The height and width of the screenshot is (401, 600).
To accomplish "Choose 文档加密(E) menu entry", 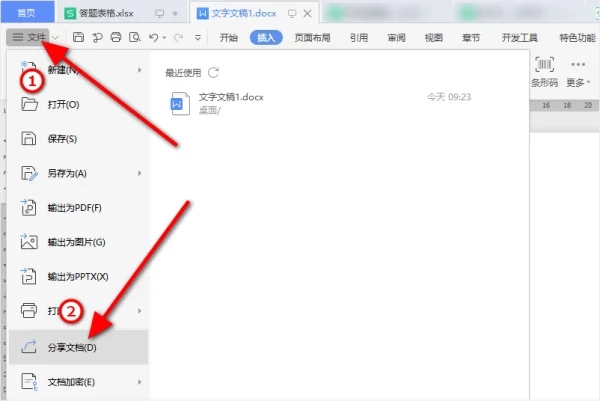I will coord(78,382).
